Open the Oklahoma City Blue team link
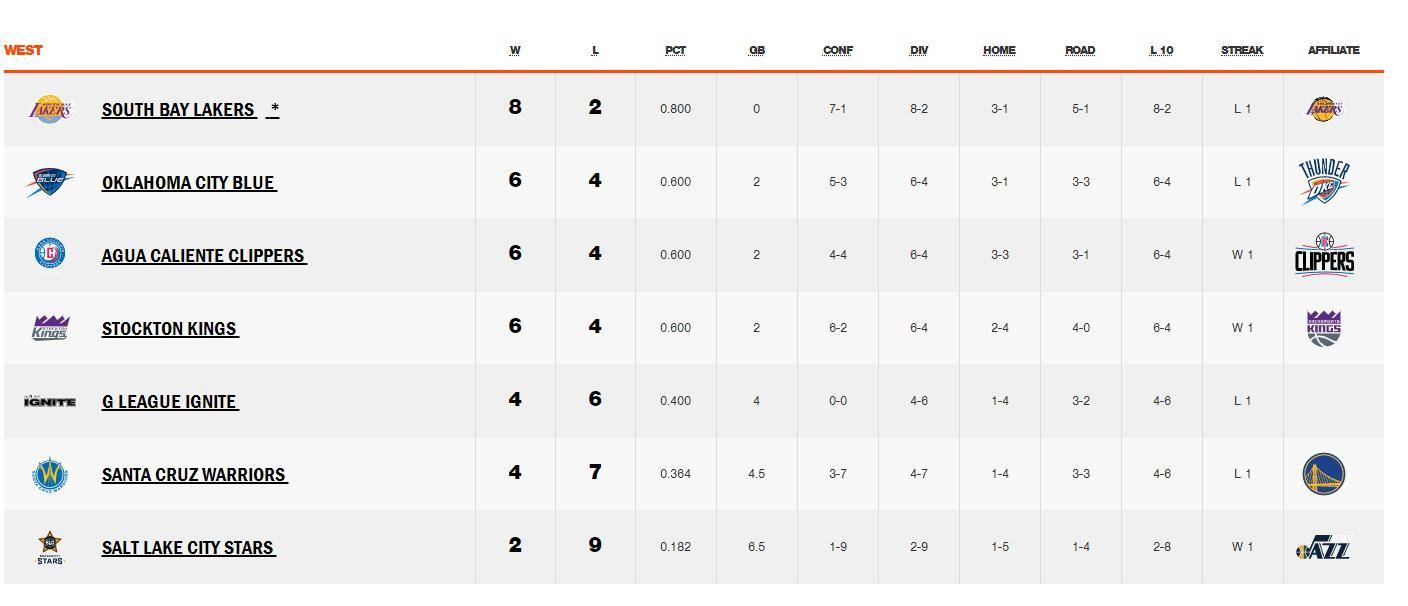Viewport: 1408px width, 606px height. pos(189,183)
